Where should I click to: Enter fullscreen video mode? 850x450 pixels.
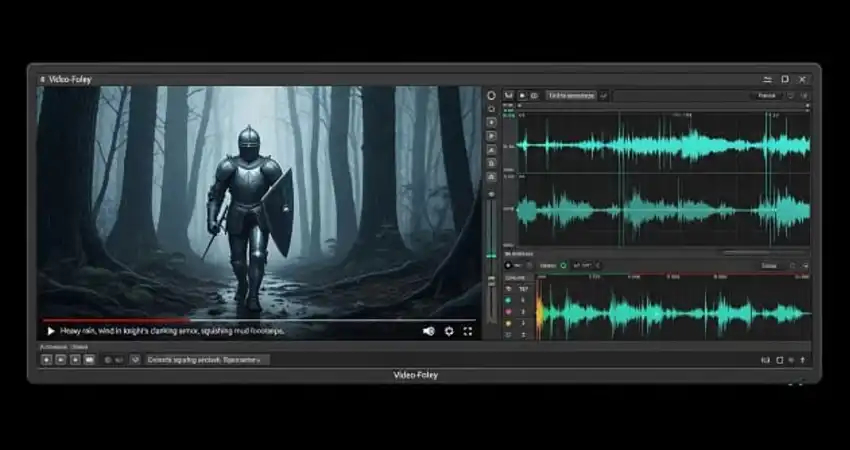pyautogui.click(x=468, y=331)
